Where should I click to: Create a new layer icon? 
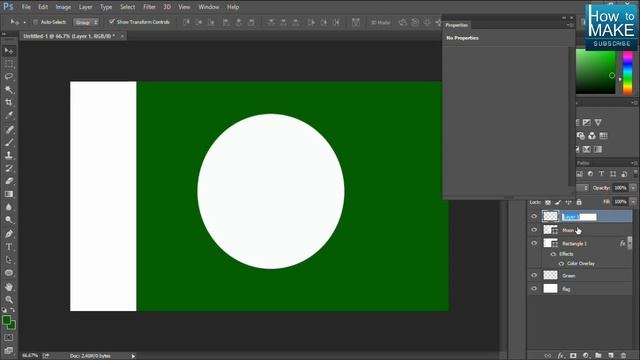click(x=611, y=356)
